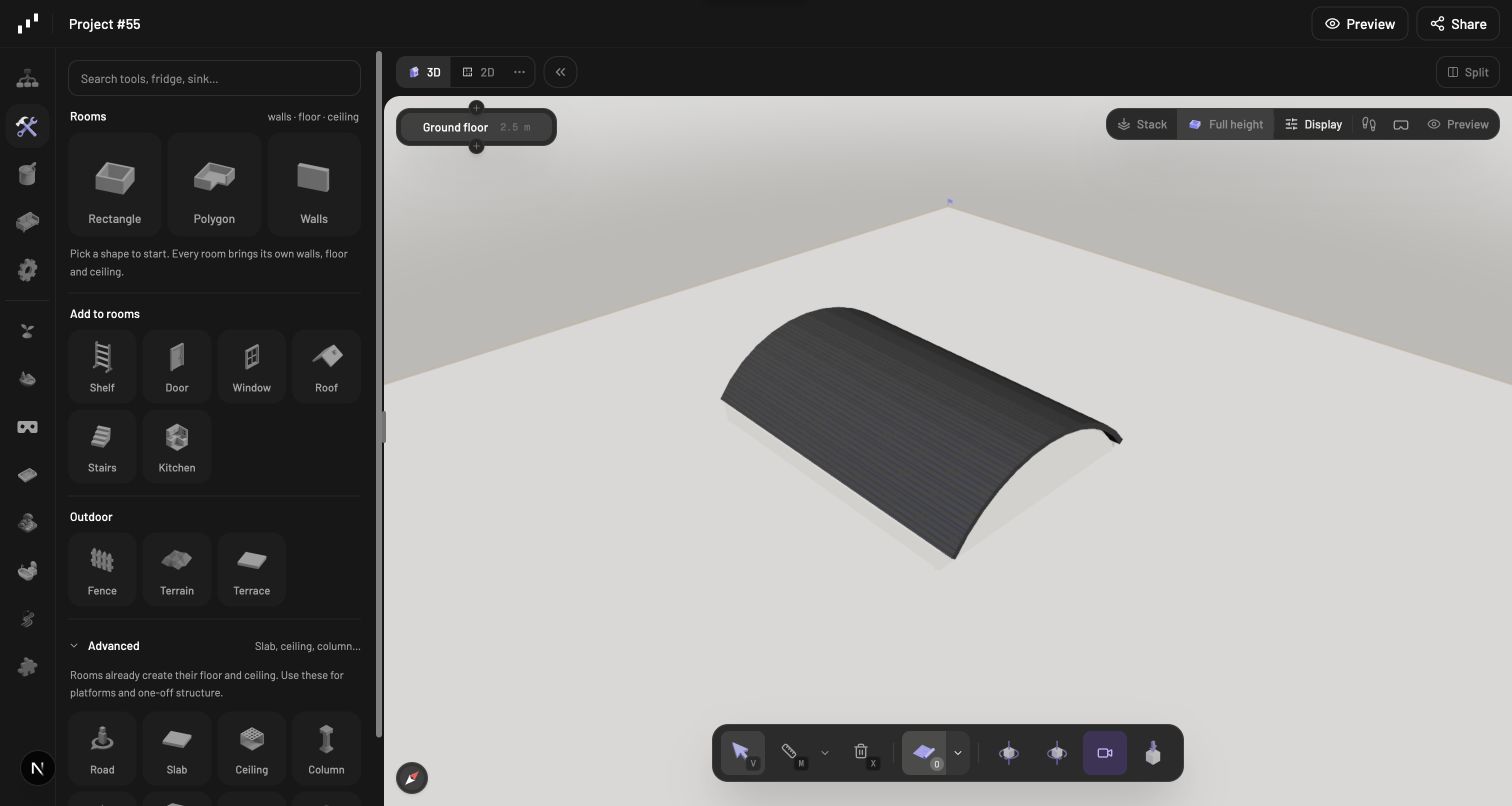
Task: Click the Share button
Action: tap(1458, 24)
